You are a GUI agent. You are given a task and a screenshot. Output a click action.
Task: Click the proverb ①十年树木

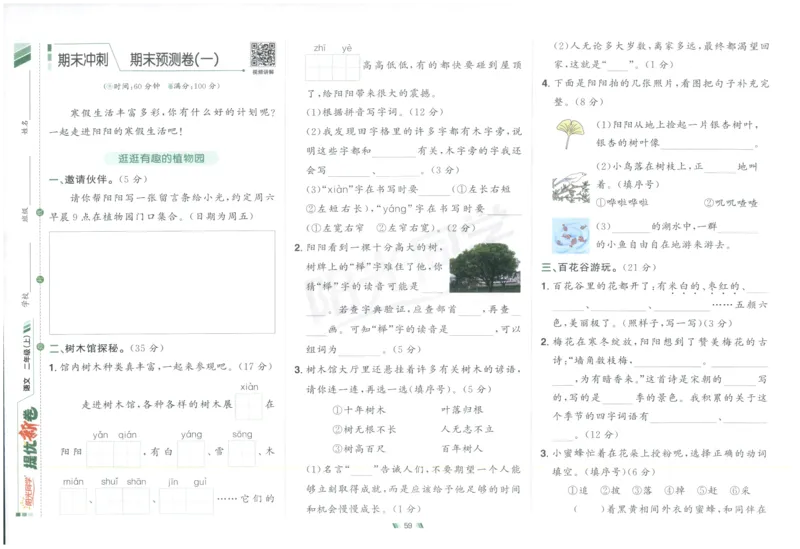[x=359, y=410]
